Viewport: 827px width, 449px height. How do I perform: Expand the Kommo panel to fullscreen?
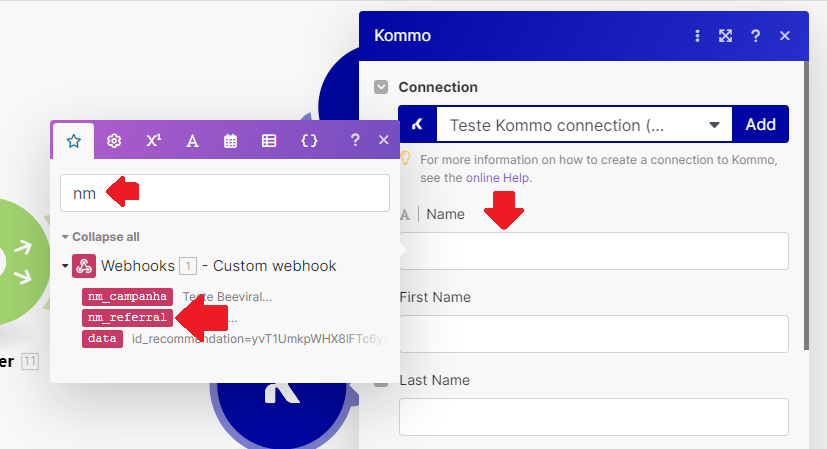(726, 36)
